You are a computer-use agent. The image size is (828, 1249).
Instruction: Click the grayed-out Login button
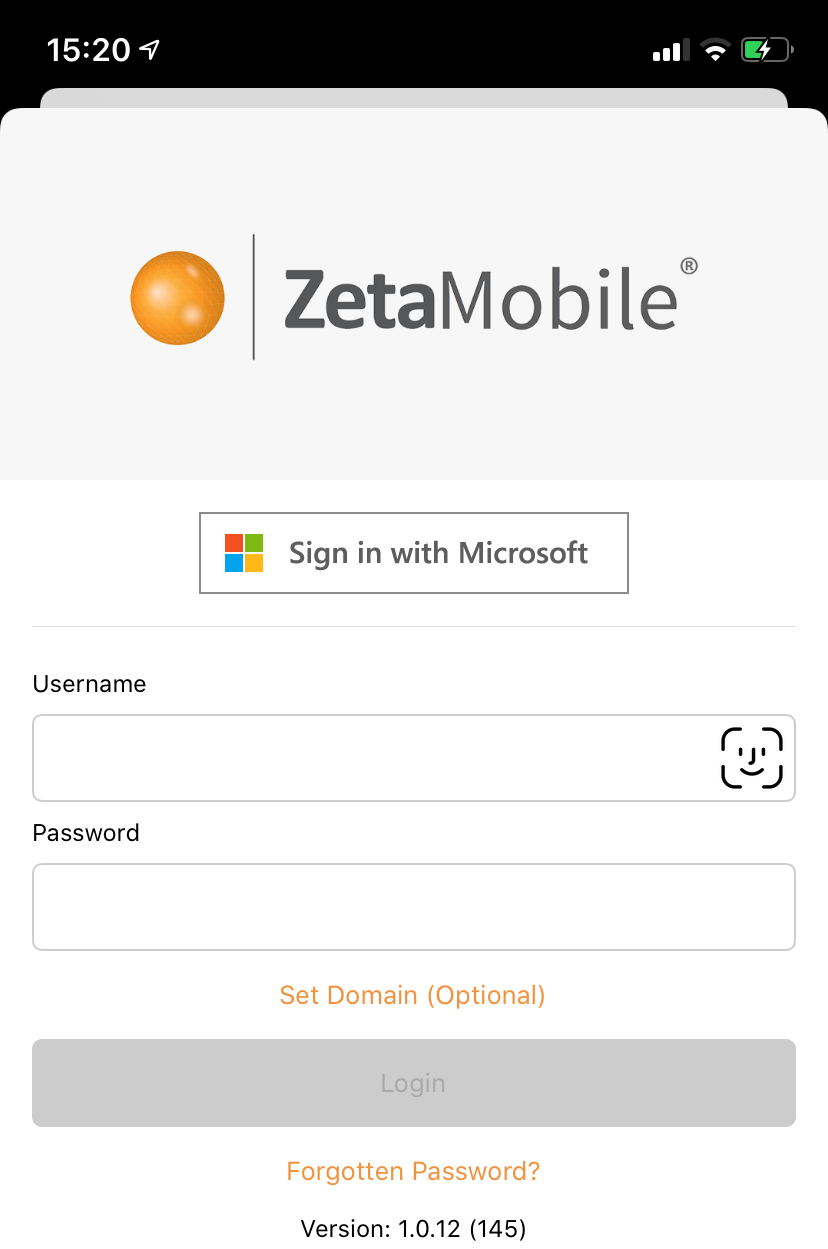(x=414, y=1083)
